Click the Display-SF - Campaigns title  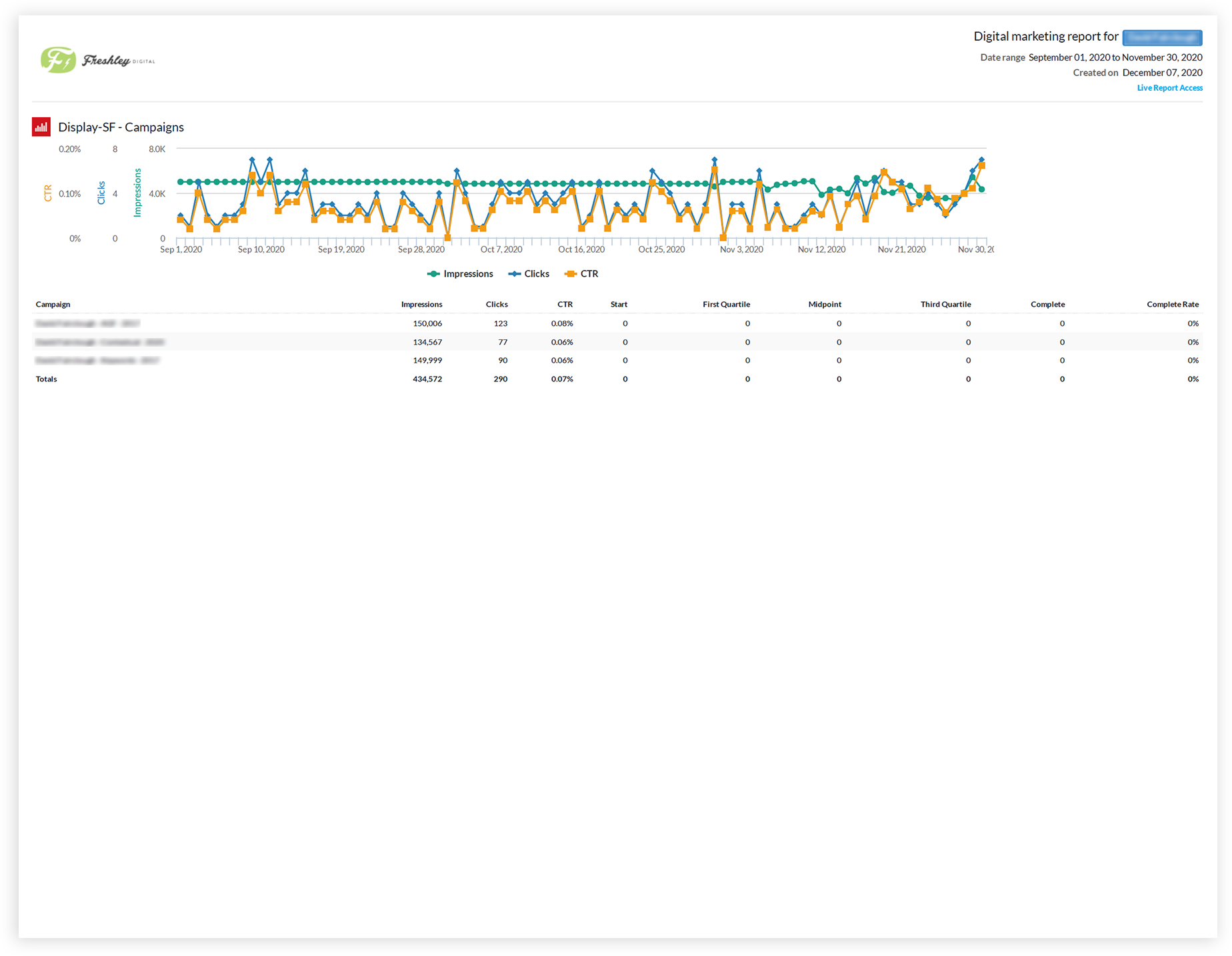tap(121, 127)
